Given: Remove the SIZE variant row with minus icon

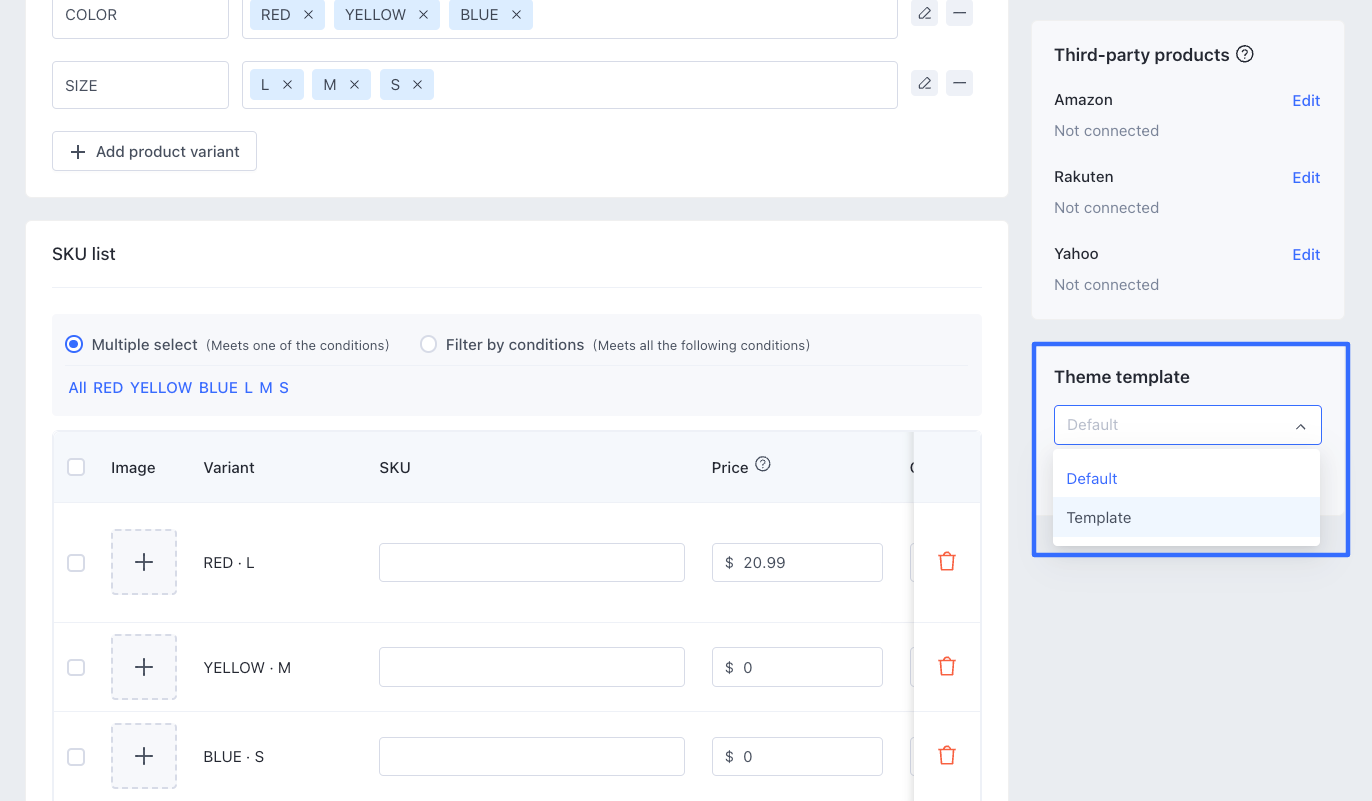Looking at the screenshot, I should point(959,84).
